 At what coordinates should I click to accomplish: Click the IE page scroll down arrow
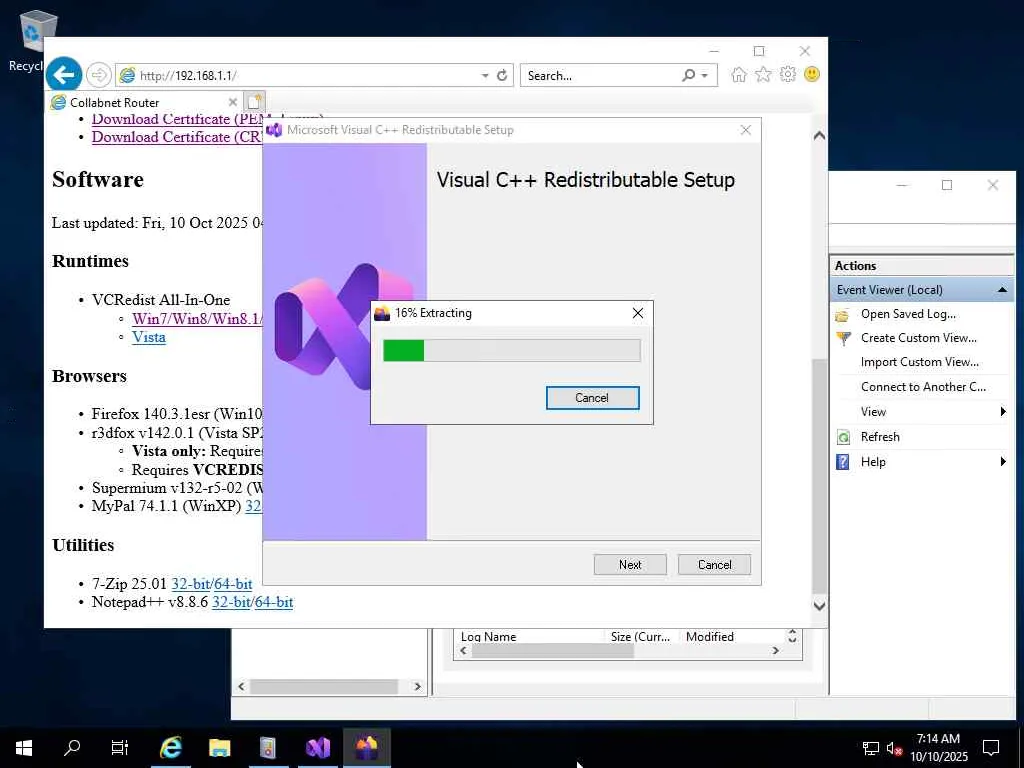click(x=819, y=605)
